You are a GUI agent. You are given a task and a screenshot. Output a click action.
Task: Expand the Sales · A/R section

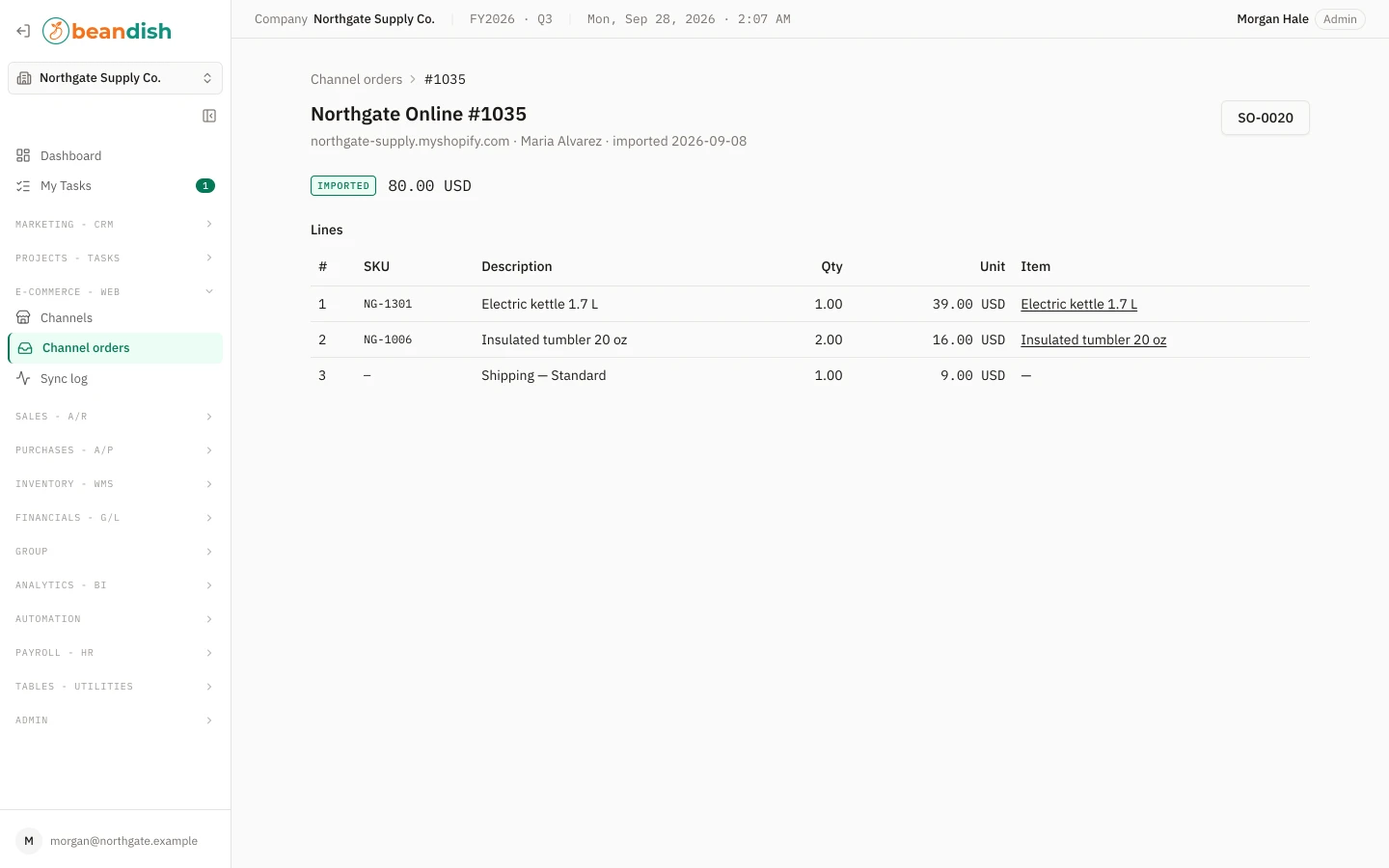[115, 417]
